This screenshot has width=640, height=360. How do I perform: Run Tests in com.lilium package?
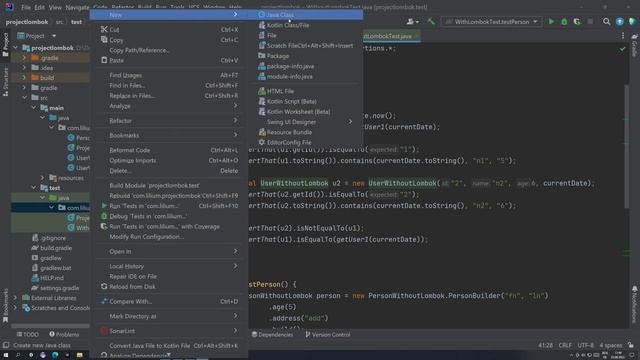[x=169, y=206]
